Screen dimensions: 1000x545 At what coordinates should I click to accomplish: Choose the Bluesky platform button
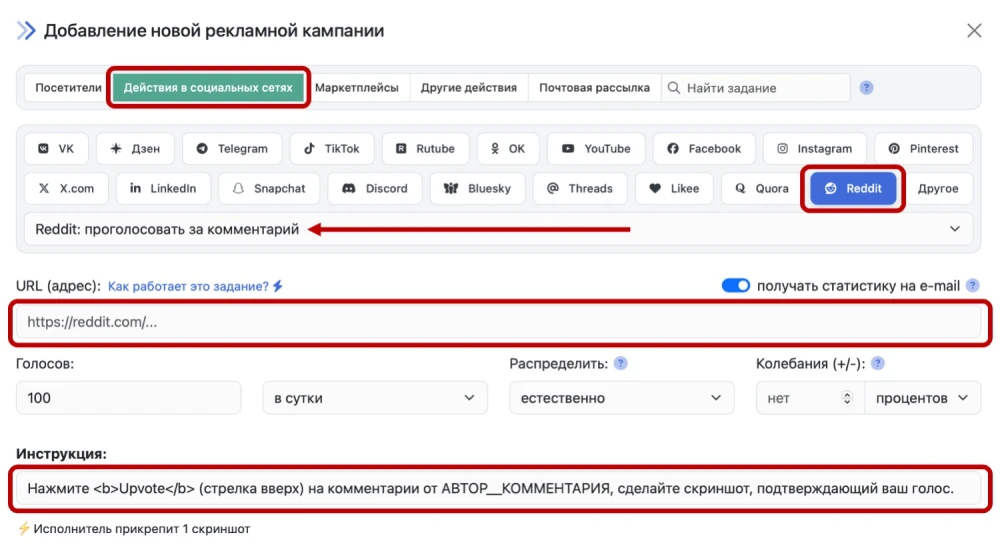point(476,188)
